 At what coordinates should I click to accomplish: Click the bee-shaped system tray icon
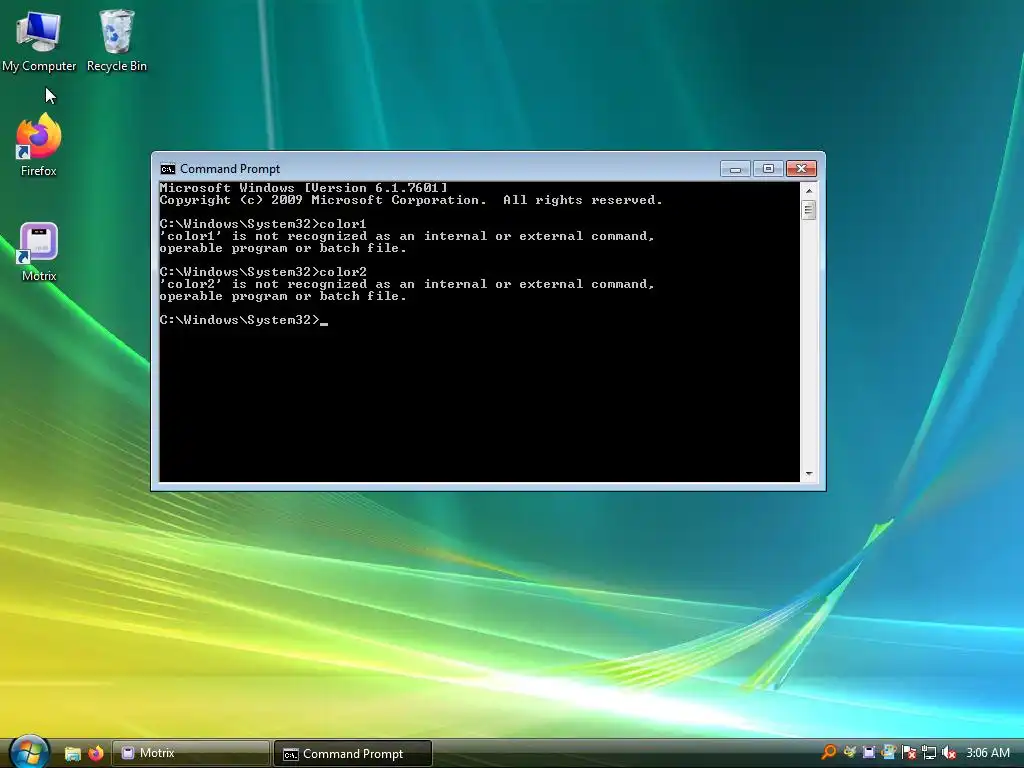click(x=849, y=752)
